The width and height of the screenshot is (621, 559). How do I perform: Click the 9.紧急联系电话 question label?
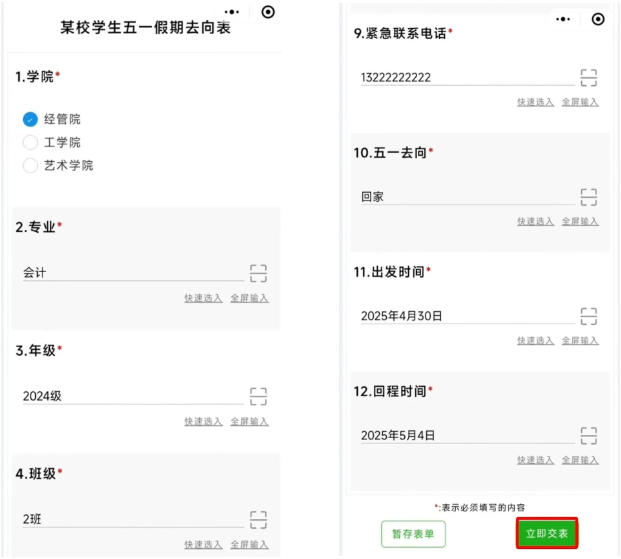point(403,33)
